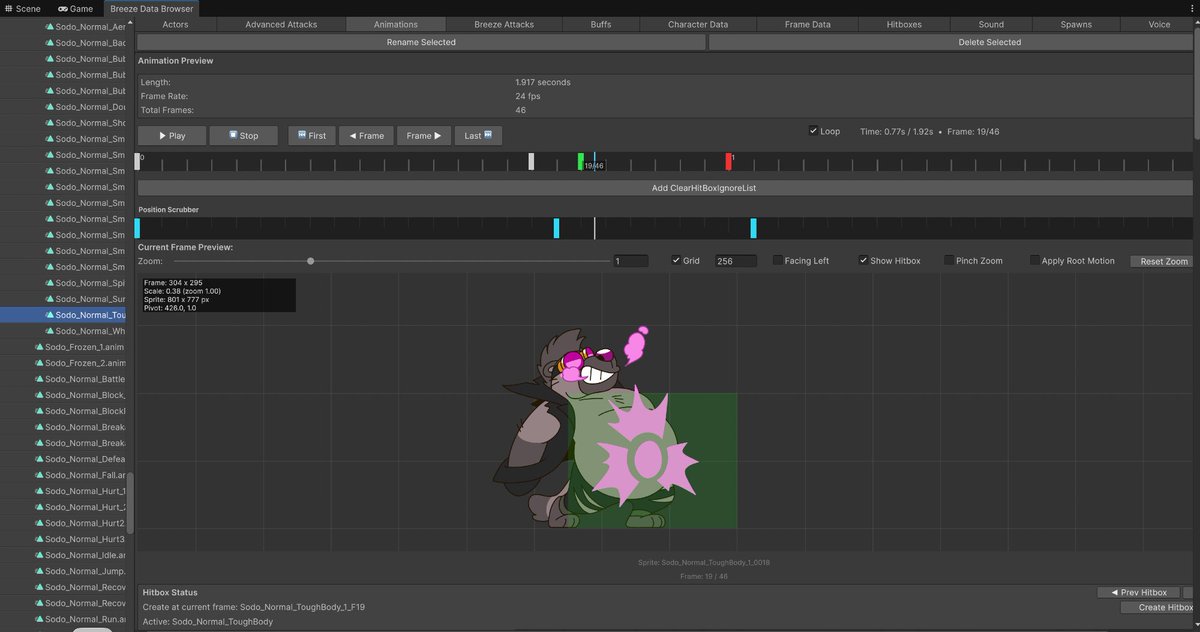Toggle the Show Hitbox checkbox
The height and width of the screenshot is (632, 1200).
pyautogui.click(x=864, y=260)
